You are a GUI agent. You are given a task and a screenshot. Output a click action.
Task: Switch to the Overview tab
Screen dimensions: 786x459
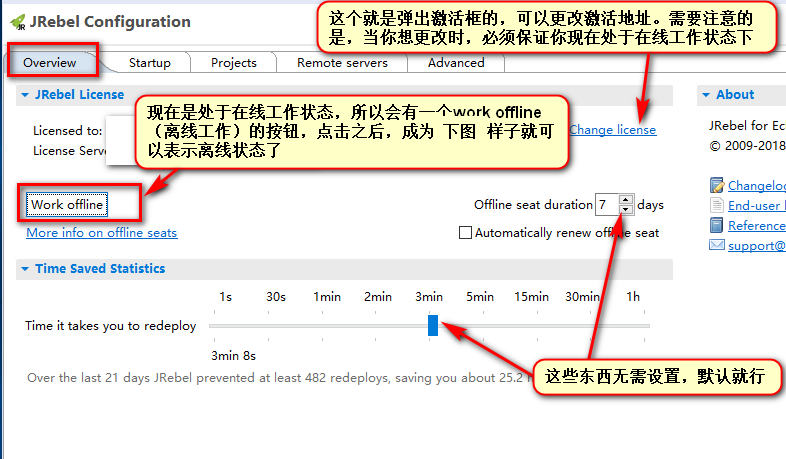pos(50,63)
